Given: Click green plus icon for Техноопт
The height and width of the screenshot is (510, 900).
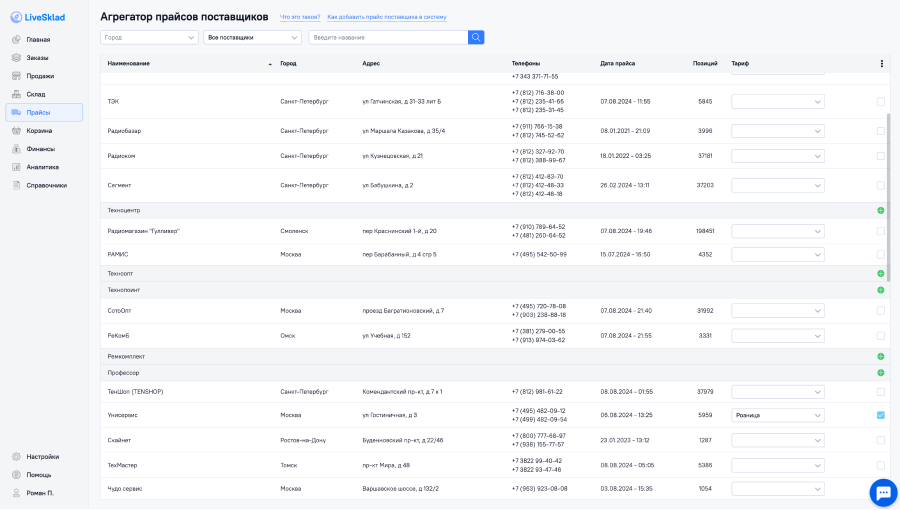Looking at the screenshot, I should (x=880, y=274).
